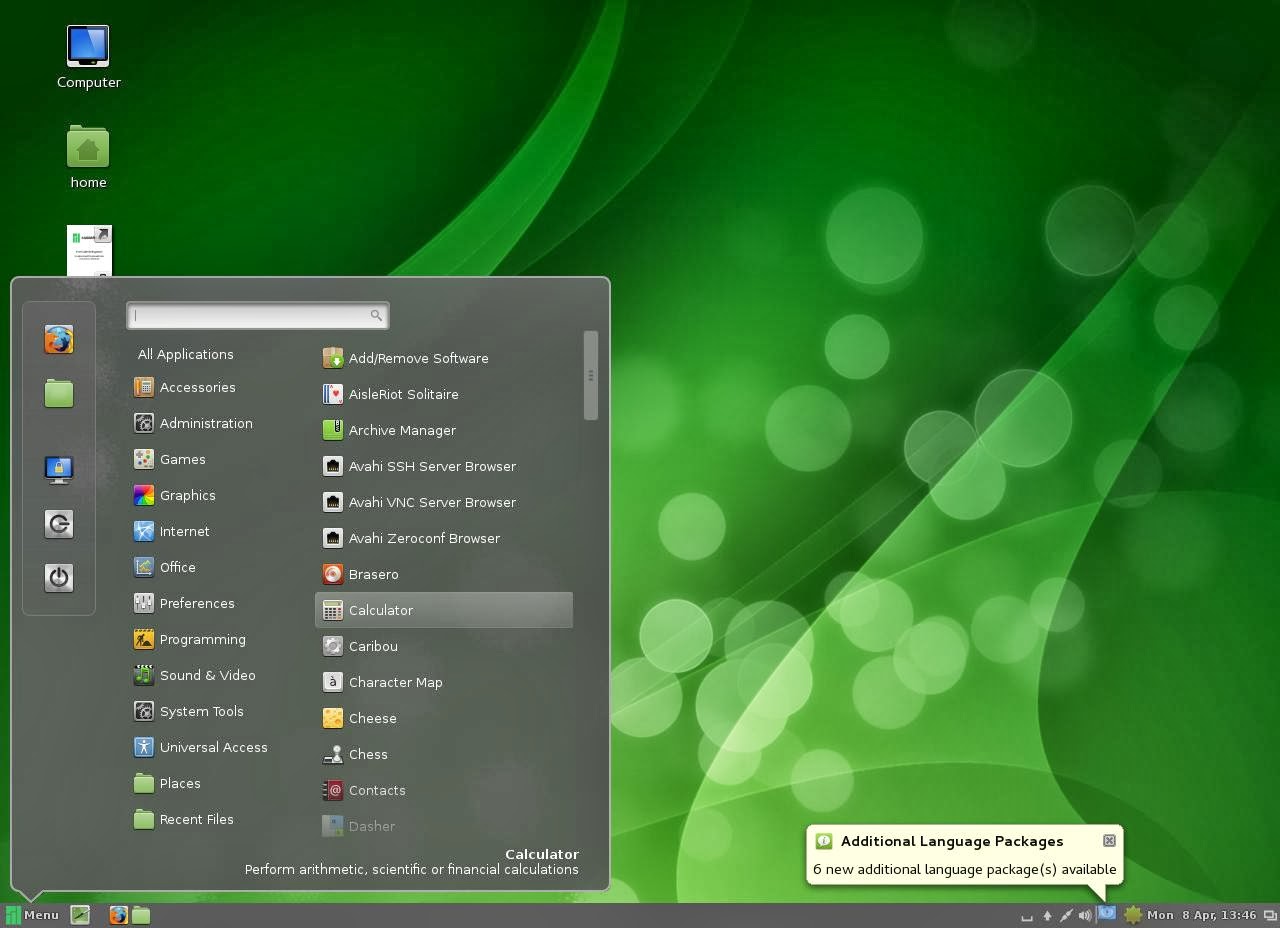The image size is (1280, 928).
Task: Launch Firefox from the menu favorites
Action: click(x=59, y=339)
